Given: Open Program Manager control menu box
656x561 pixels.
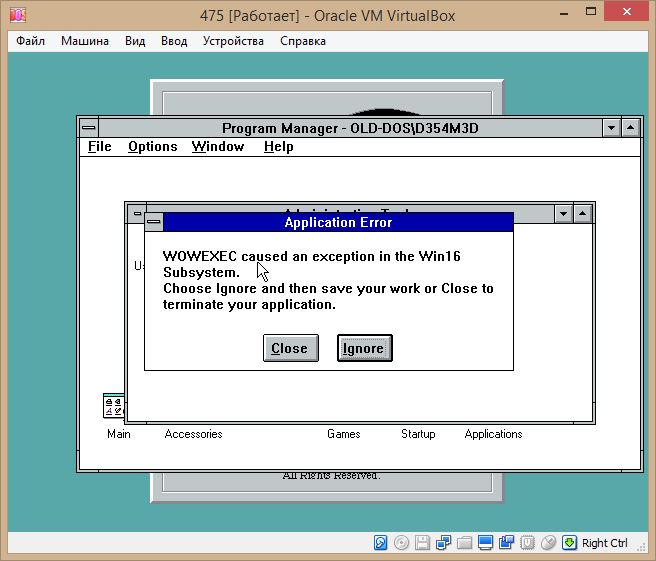Looking at the screenshot, I should click(x=89, y=128).
